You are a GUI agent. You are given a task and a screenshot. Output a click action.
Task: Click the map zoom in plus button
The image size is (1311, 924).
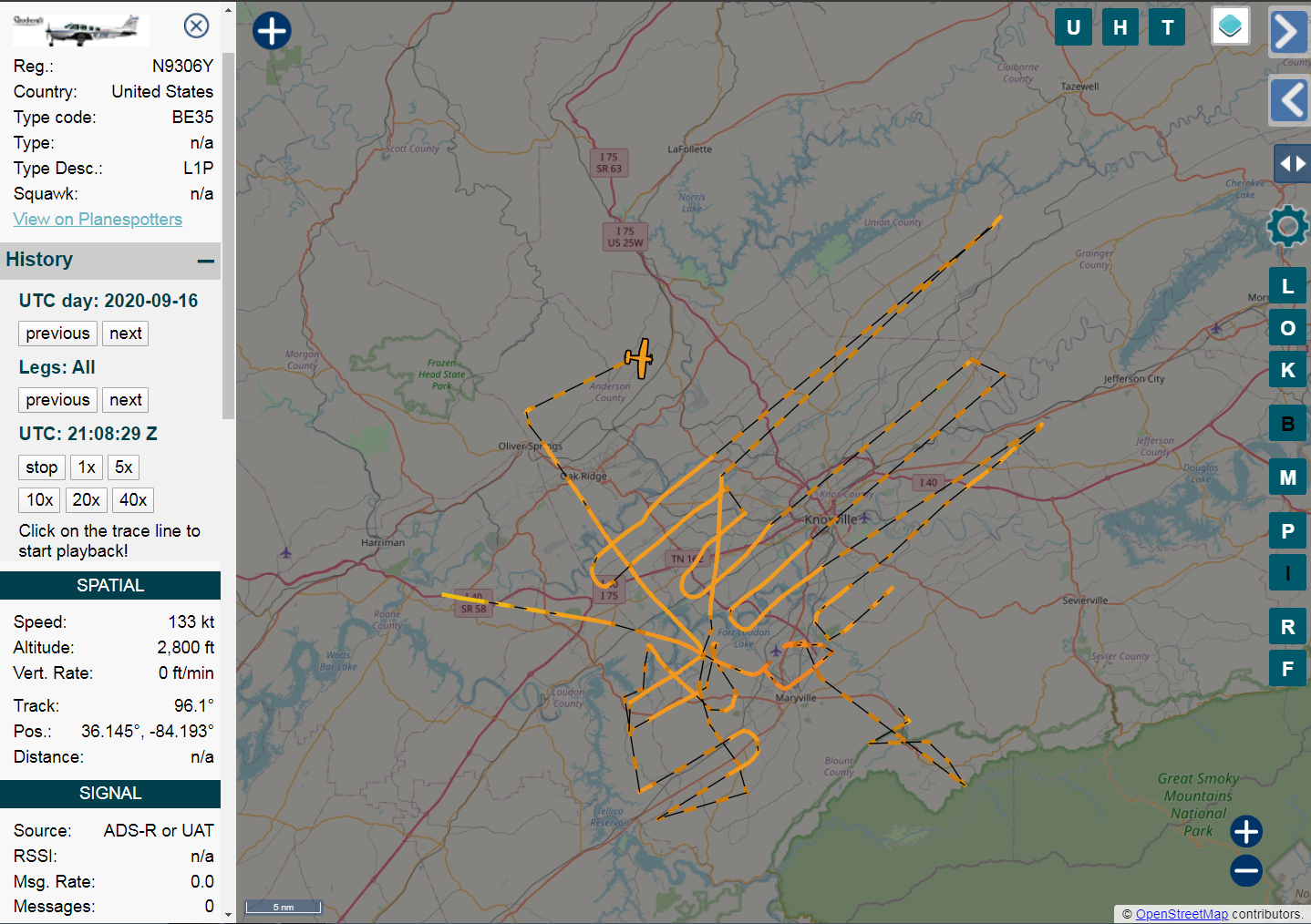(1245, 831)
